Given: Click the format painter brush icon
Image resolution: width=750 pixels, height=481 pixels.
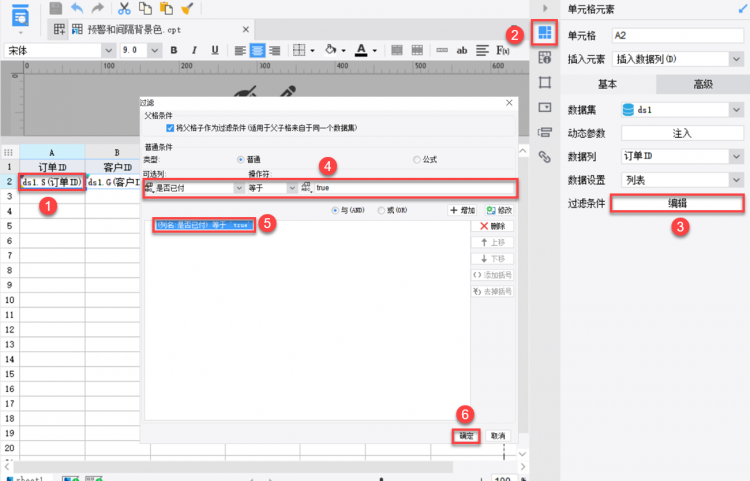Looking at the screenshot, I should coord(187,8).
